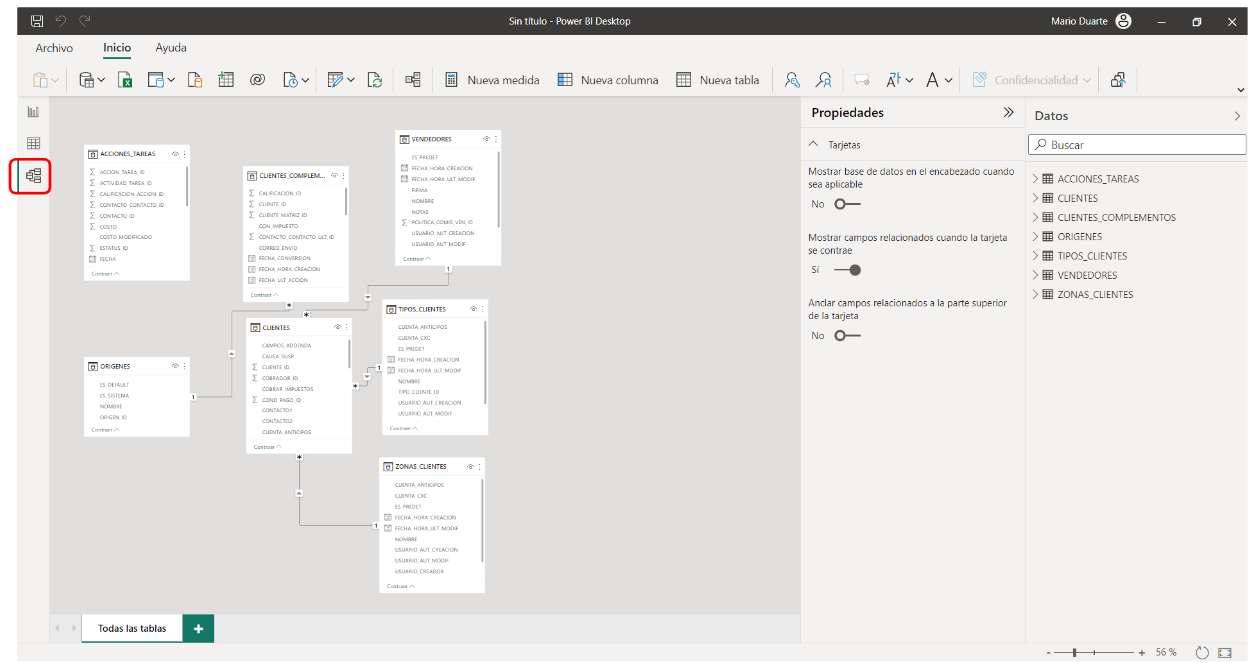Expand ORIGENES in Datos pane
Viewport: 1251px width, 663px height.
[1036, 237]
